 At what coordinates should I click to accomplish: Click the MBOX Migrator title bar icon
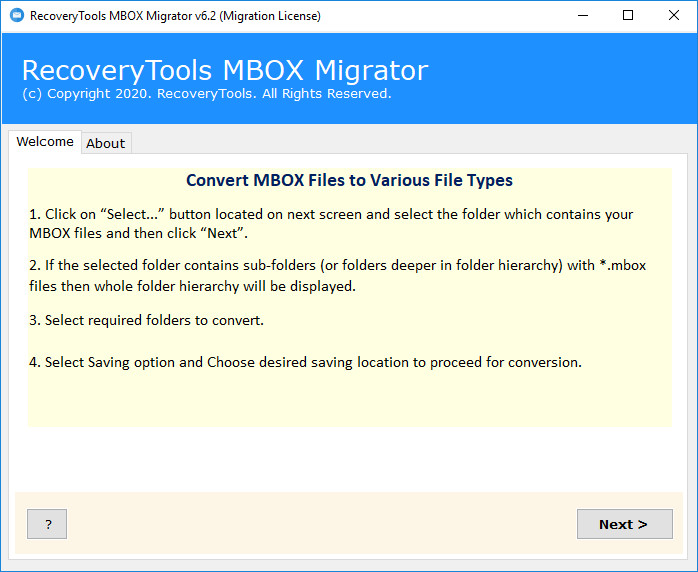pyautogui.click(x=17, y=16)
